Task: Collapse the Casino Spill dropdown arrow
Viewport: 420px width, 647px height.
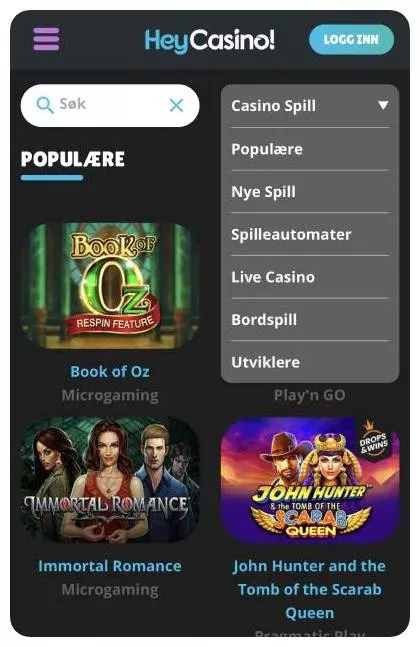Action: tap(383, 105)
